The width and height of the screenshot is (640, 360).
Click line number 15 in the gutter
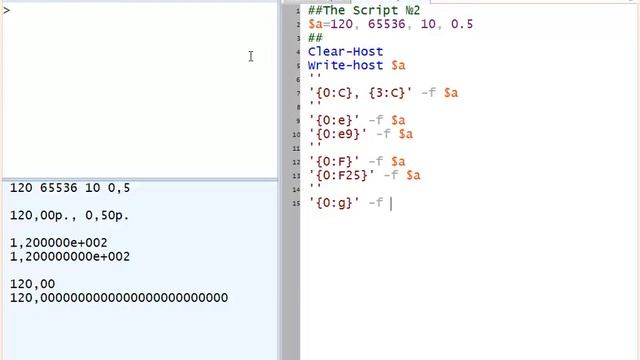(x=296, y=203)
